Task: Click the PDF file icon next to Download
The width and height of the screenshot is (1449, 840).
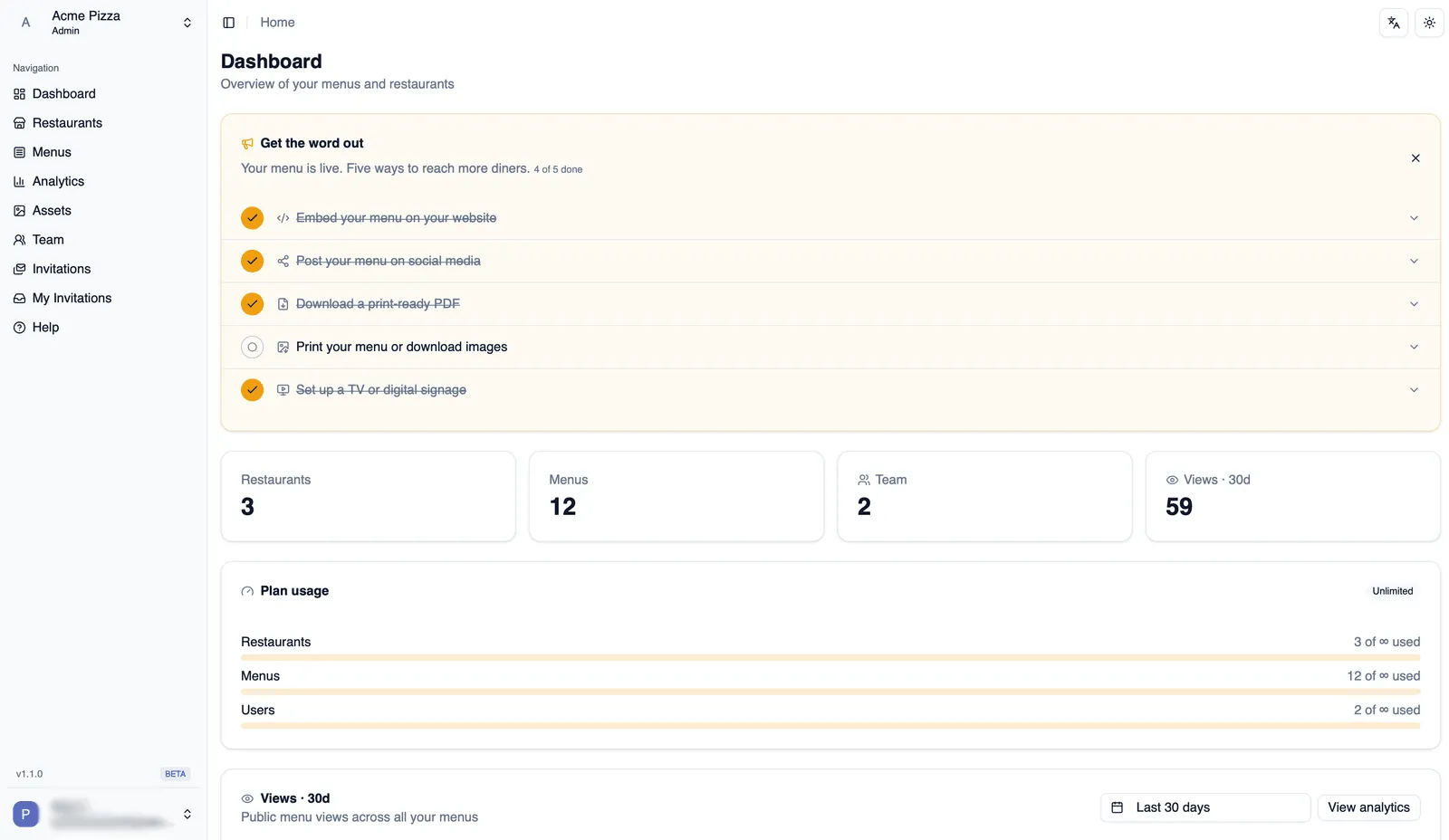Action: point(283,304)
